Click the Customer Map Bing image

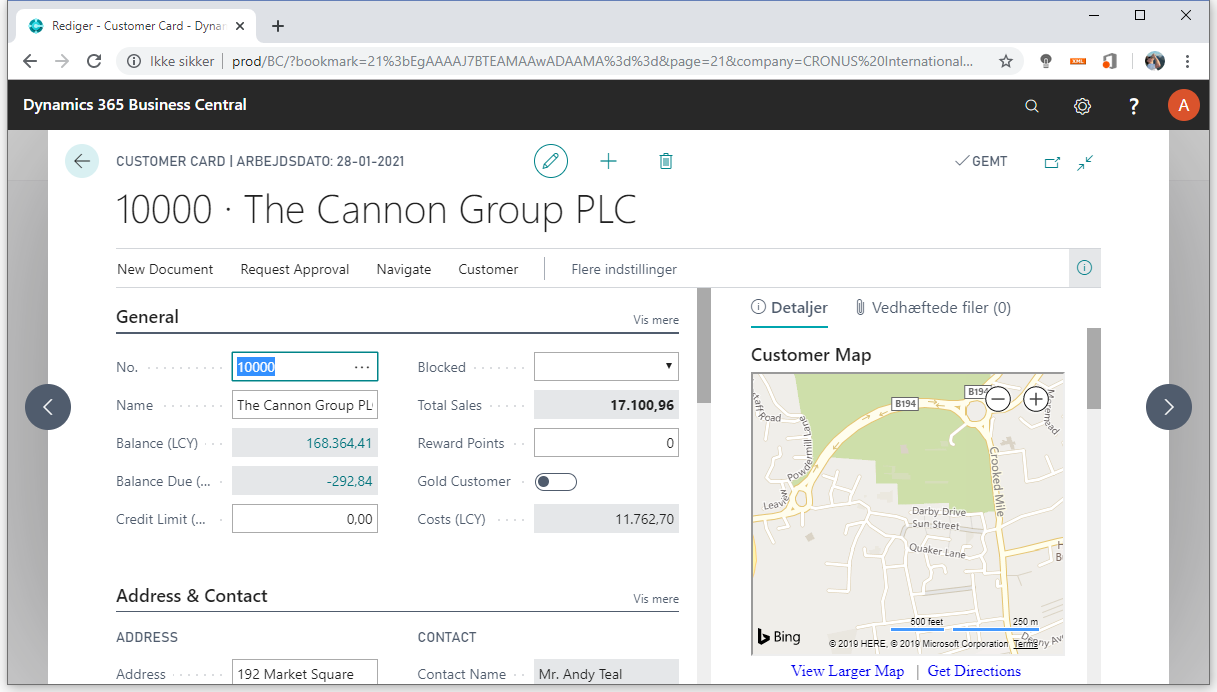coord(908,514)
